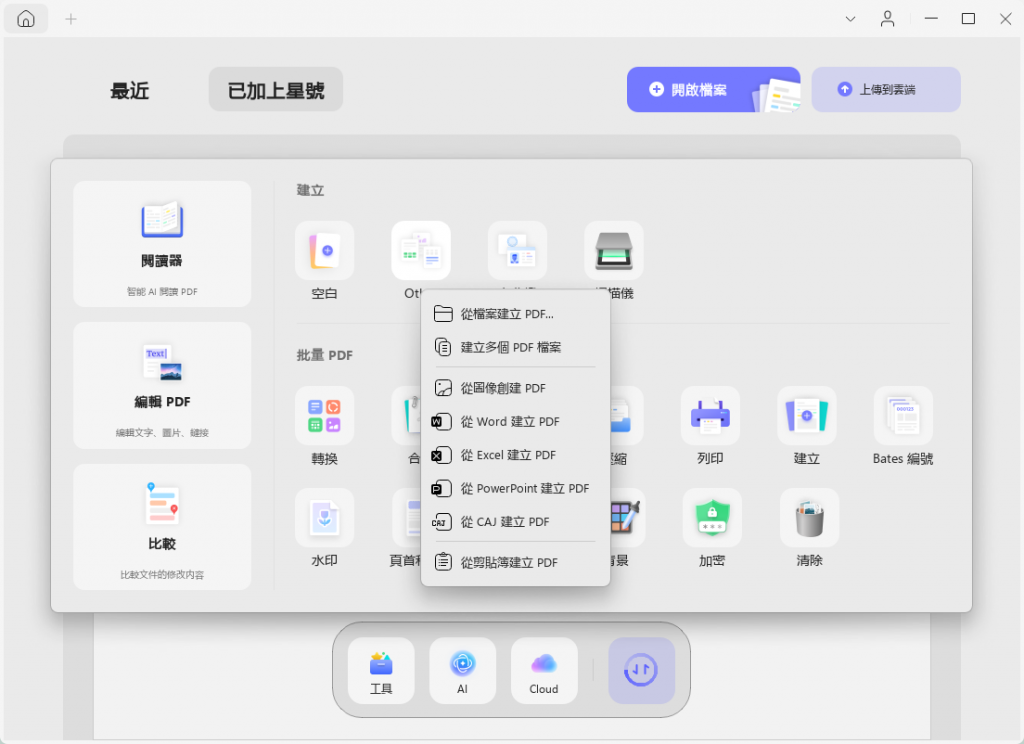Screen dimensions: 1024x744
Task: Open the 空白 blank PDF creator
Action: pyautogui.click(x=325, y=251)
